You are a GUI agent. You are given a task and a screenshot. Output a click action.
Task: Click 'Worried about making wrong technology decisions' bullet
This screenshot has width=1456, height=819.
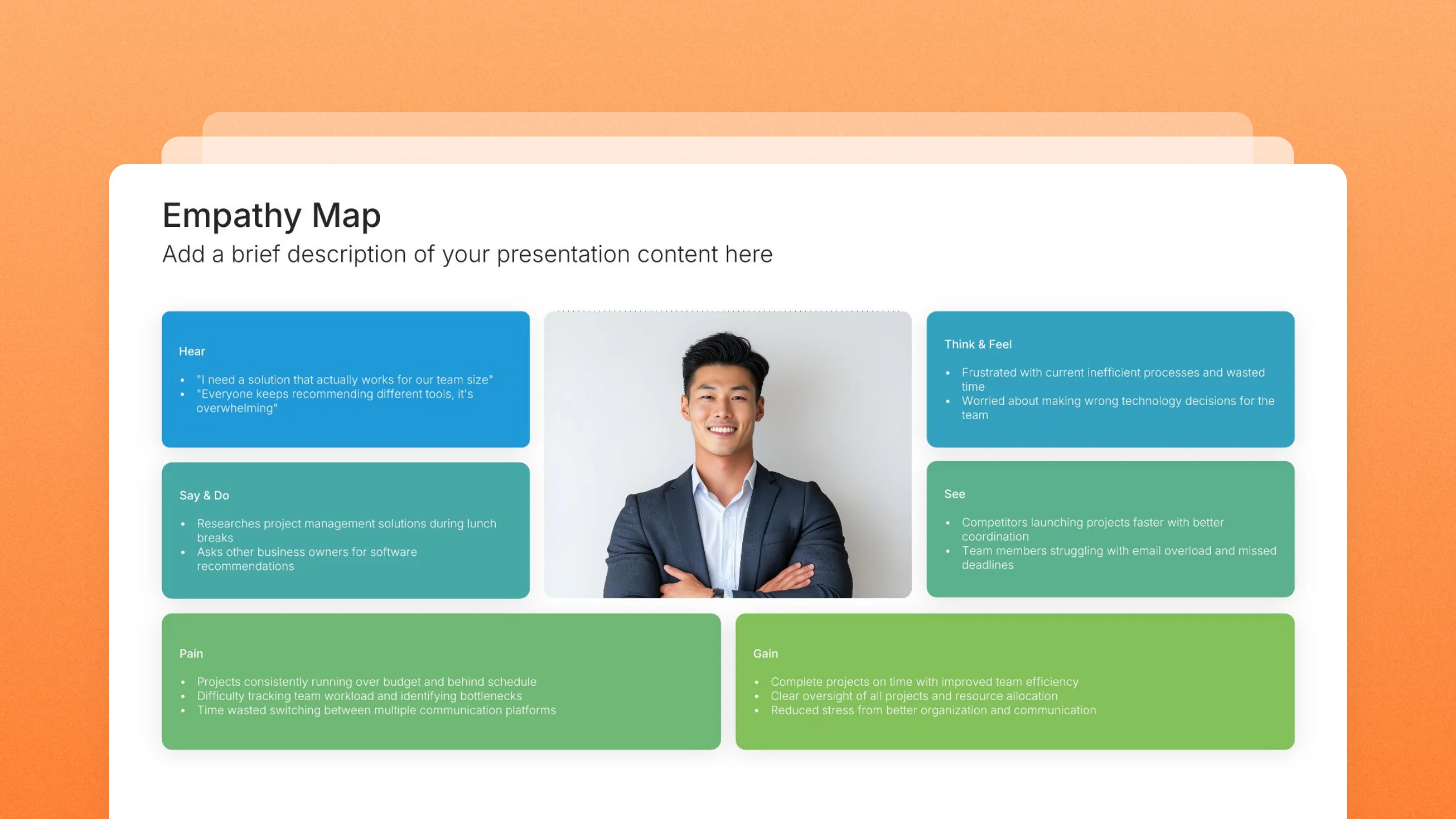pyautogui.click(x=1118, y=408)
